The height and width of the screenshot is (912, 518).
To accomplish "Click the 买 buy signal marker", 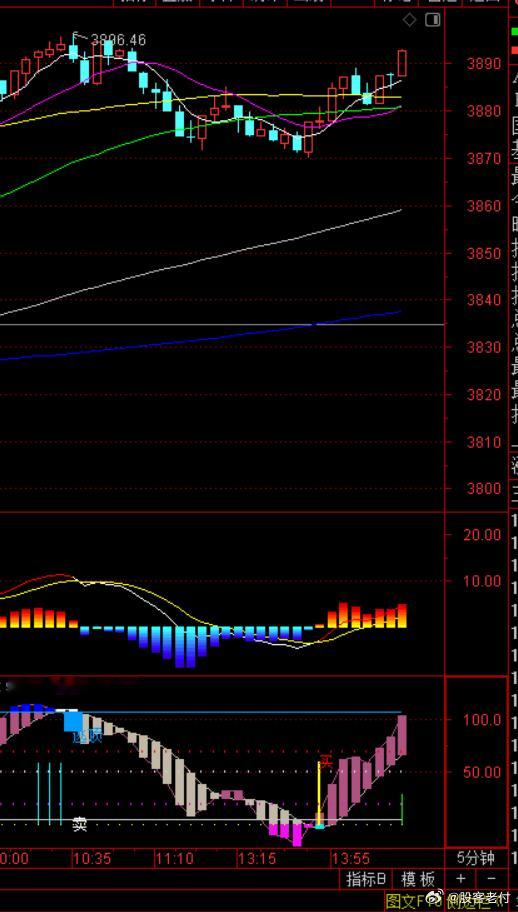I will tap(327, 761).
